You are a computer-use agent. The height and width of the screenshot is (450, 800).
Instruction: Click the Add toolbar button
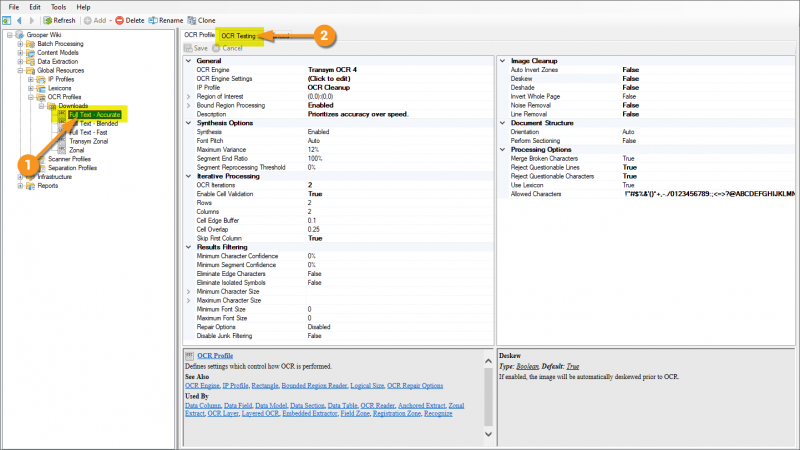96,20
